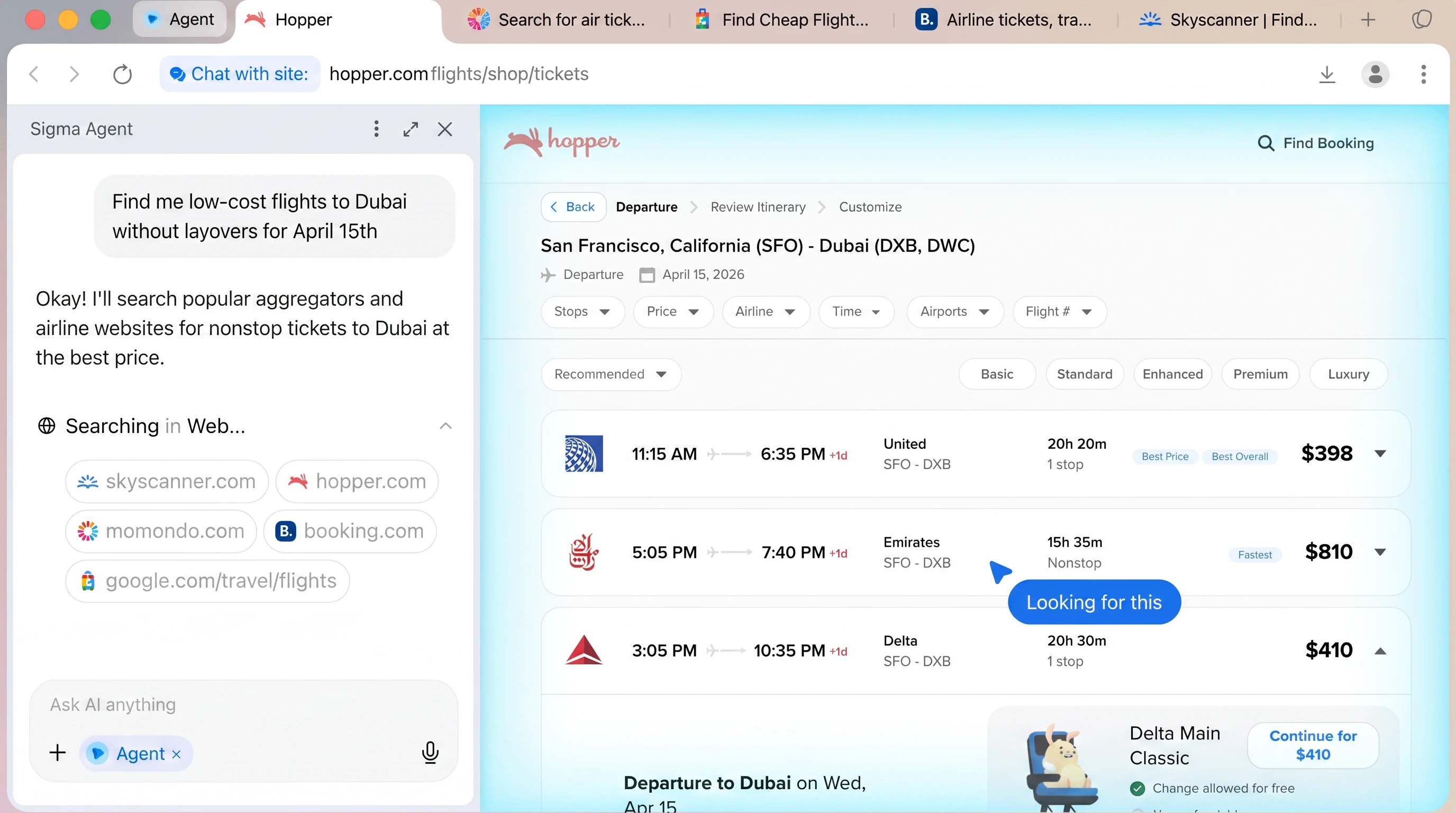Open google.com/travel/flights source chip

coord(207,581)
